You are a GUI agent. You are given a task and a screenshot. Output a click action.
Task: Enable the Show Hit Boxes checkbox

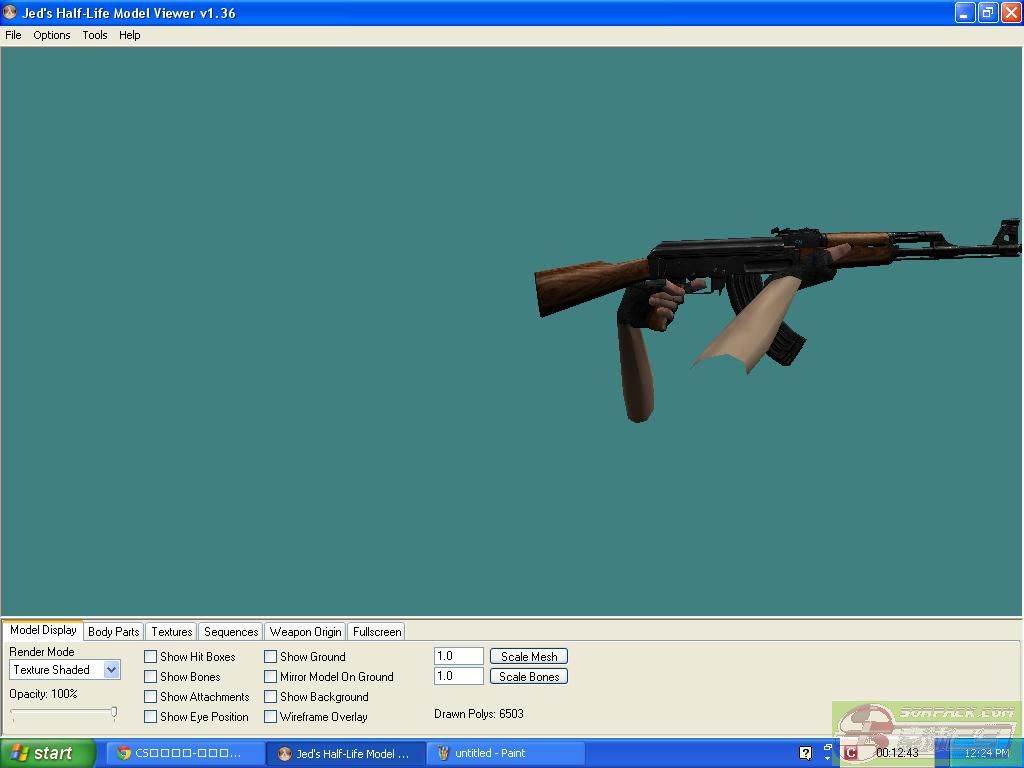click(x=150, y=656)
